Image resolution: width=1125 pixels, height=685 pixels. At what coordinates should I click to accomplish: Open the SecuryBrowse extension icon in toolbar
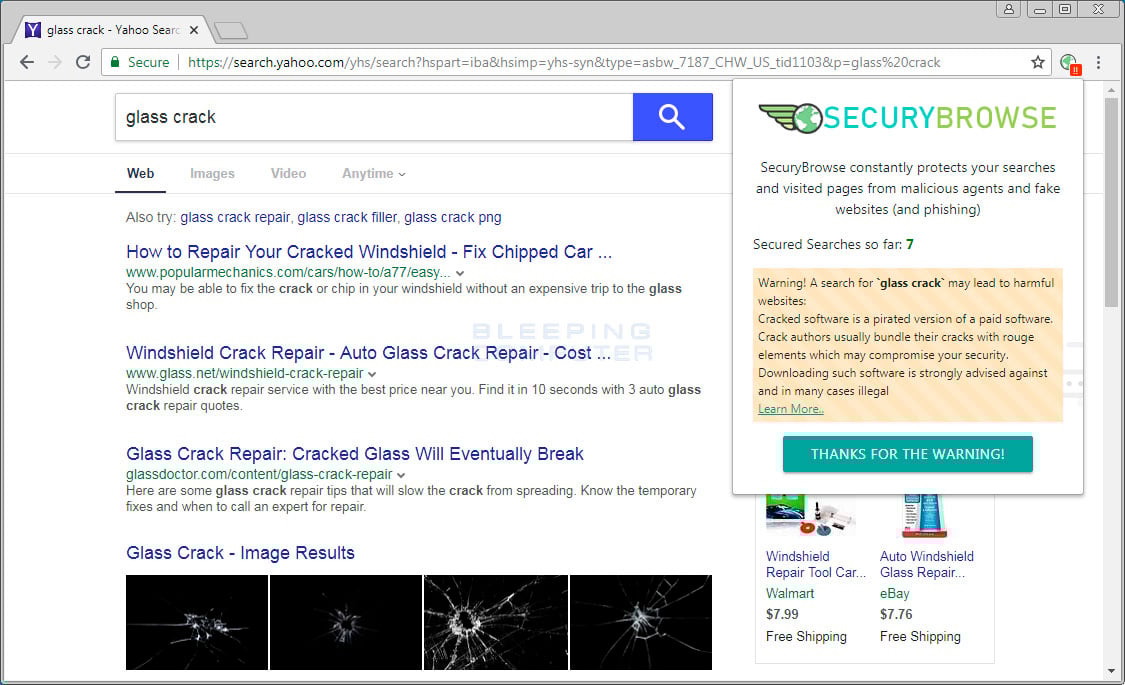tap(1070, 63)
